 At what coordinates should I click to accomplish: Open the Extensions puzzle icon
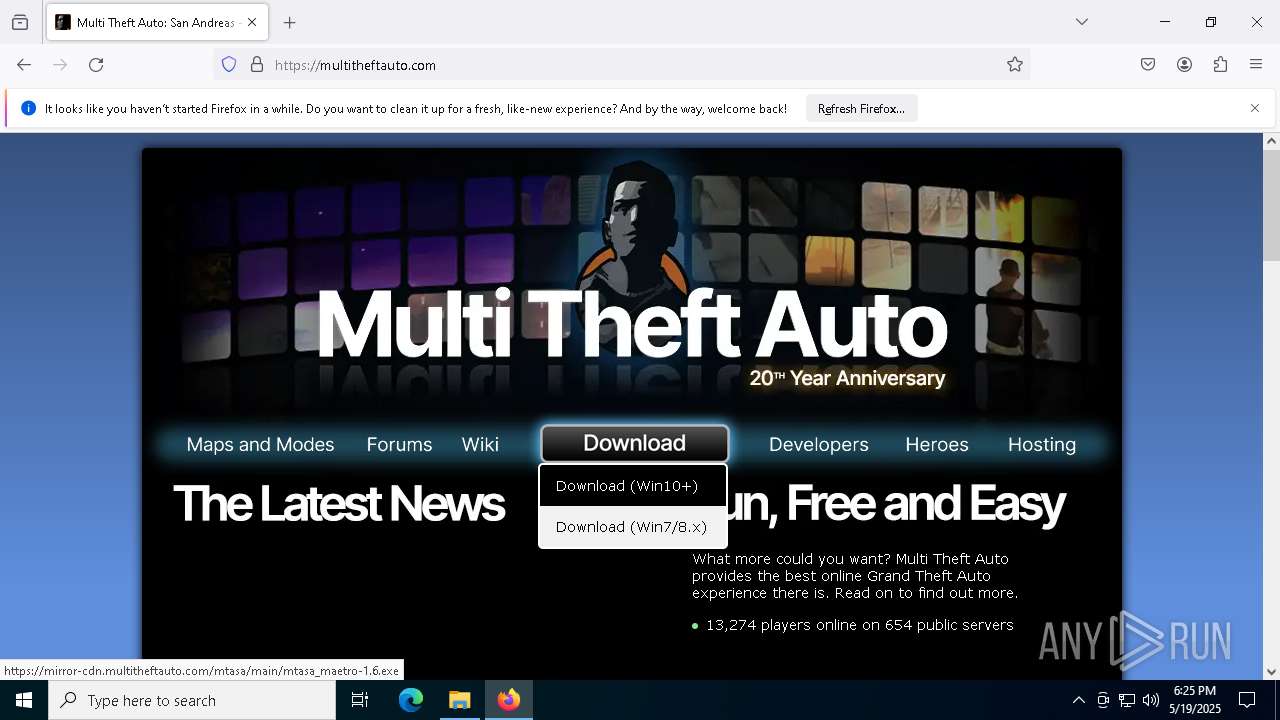pos(1220,65)
